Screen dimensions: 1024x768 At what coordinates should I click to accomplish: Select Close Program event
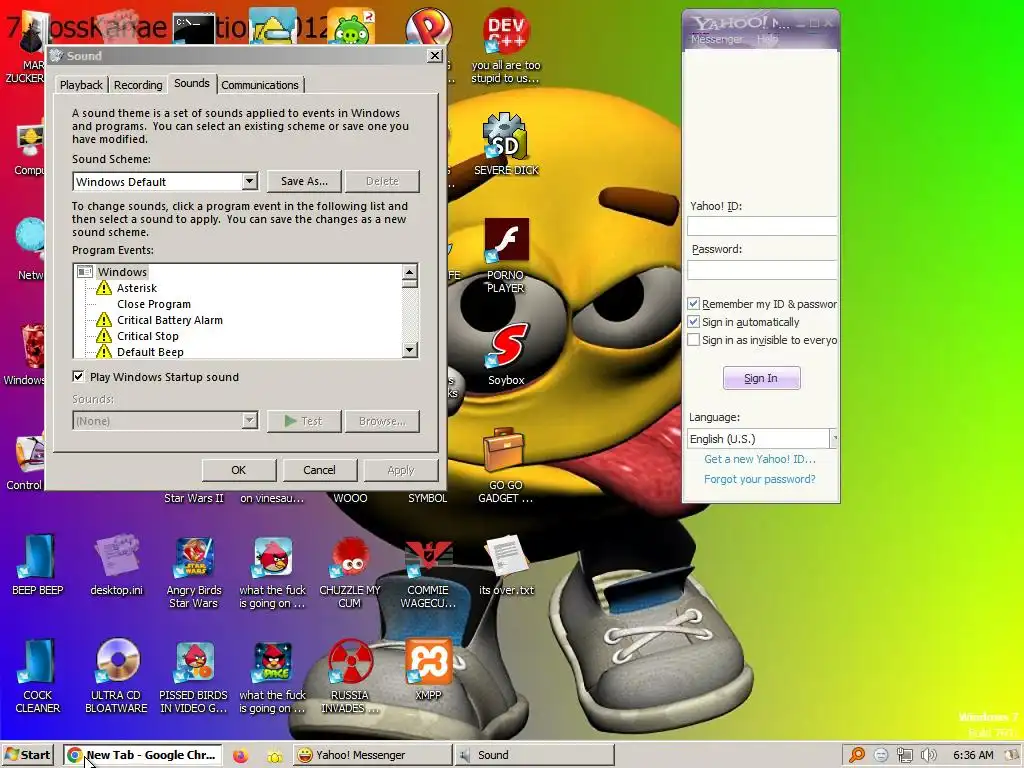tap(153, 304)
